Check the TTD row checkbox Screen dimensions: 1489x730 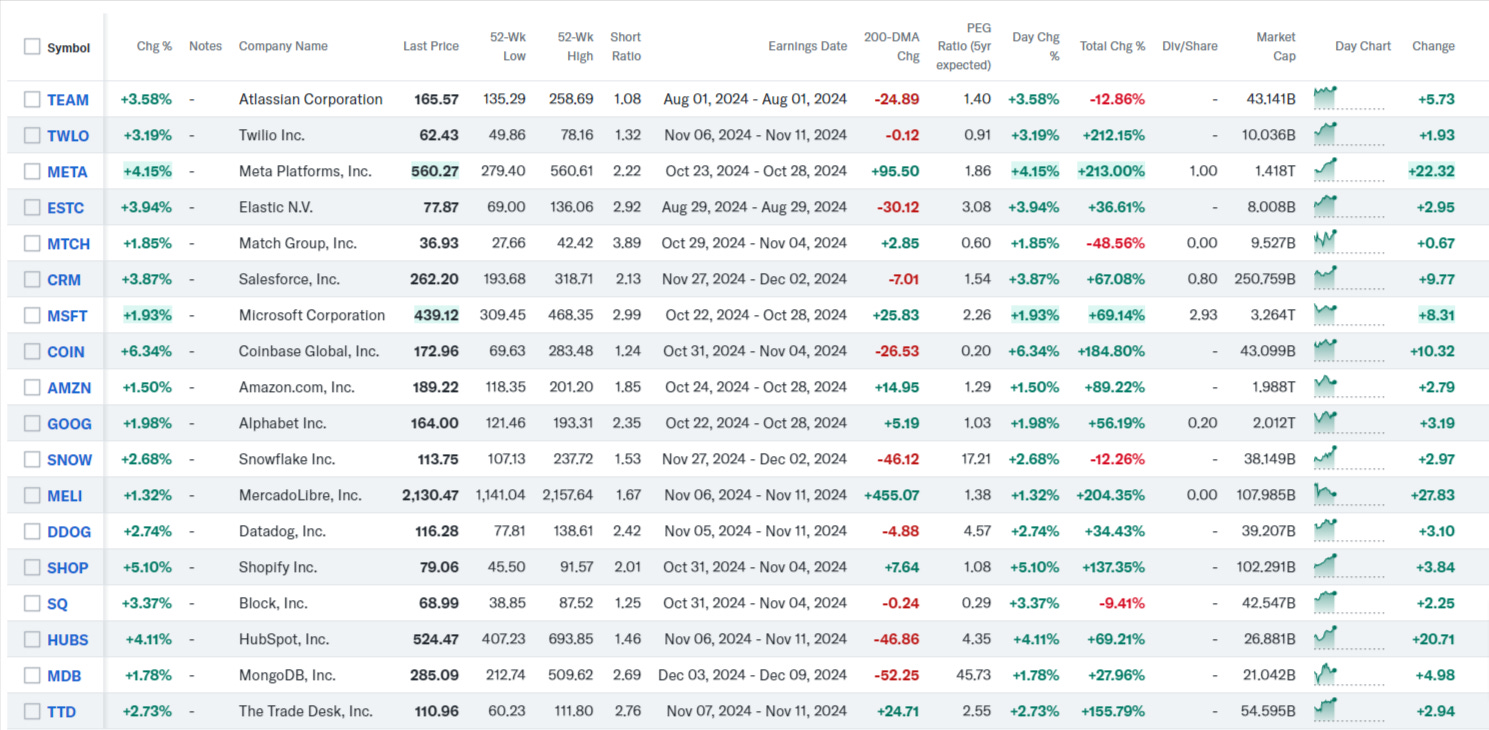pyautogui.click(x=32, y=711)
